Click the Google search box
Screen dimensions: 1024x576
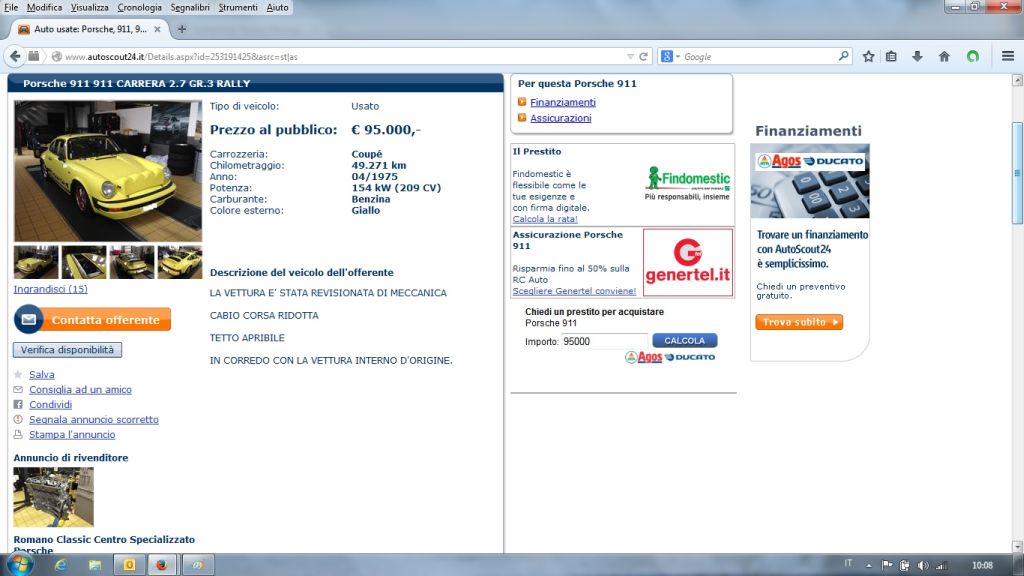(x=760, y=57)
